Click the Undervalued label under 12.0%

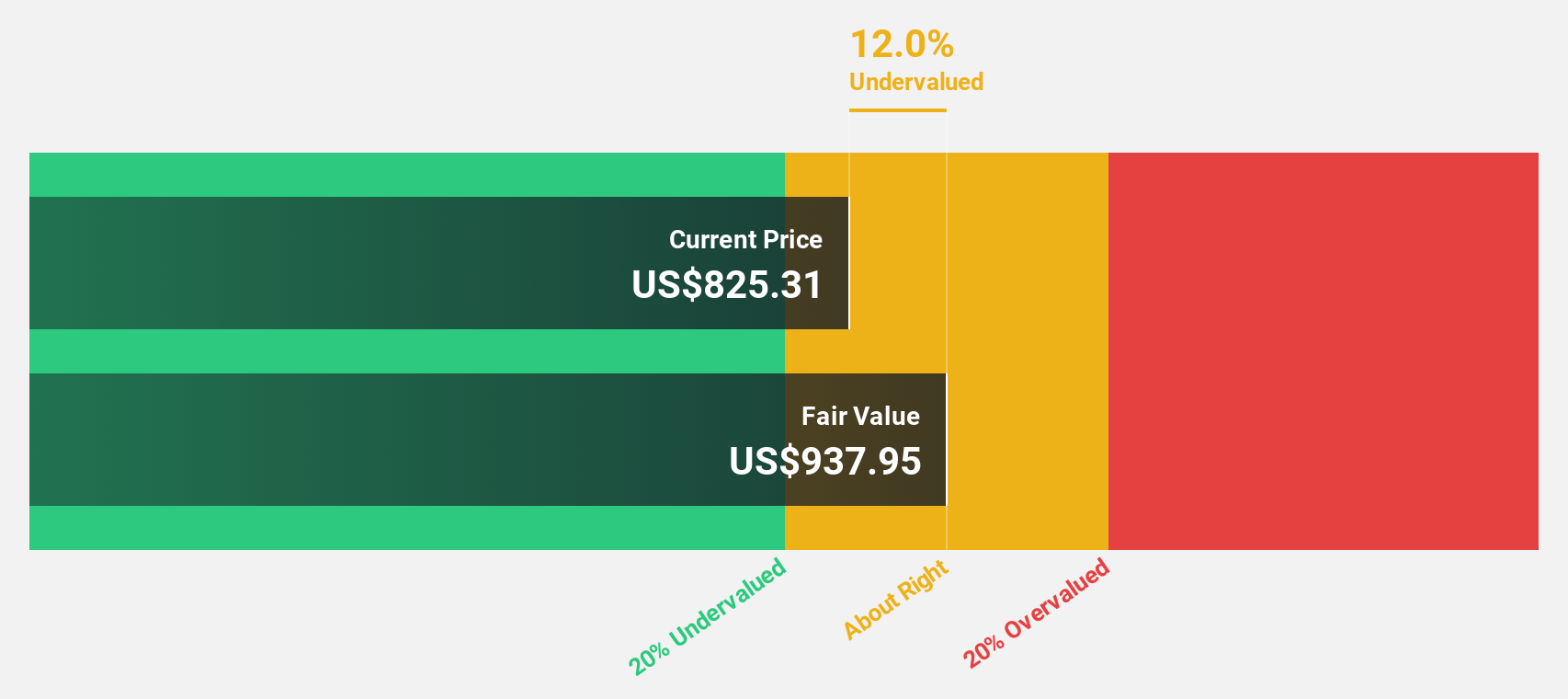tap(915, 82)
